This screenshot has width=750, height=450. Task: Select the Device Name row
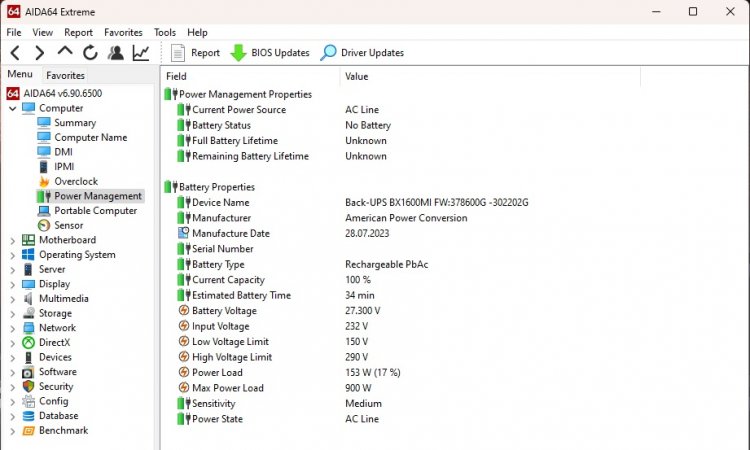tap(353, 203)
